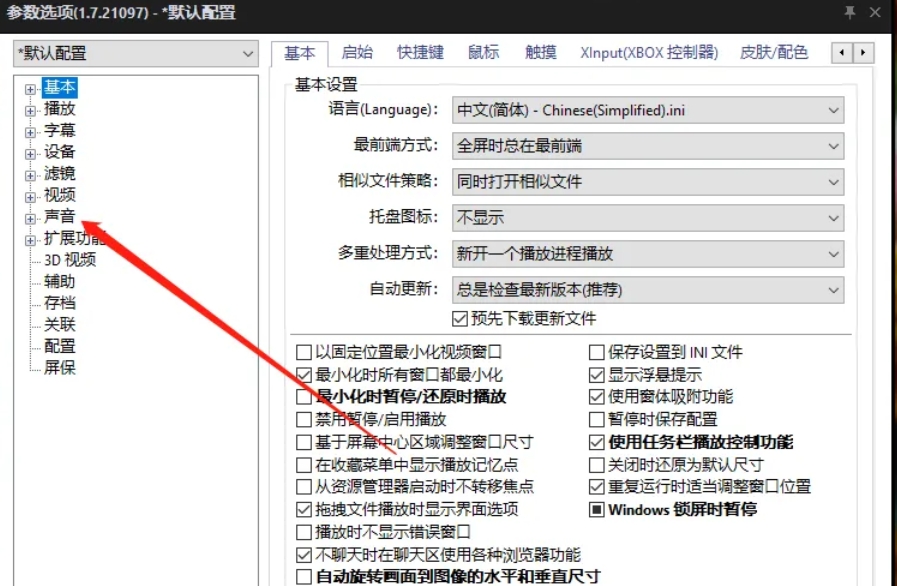Open the 语言(Language) dropdown
The width and height of the screenshot is (897, 586).
tap(832, 110)
